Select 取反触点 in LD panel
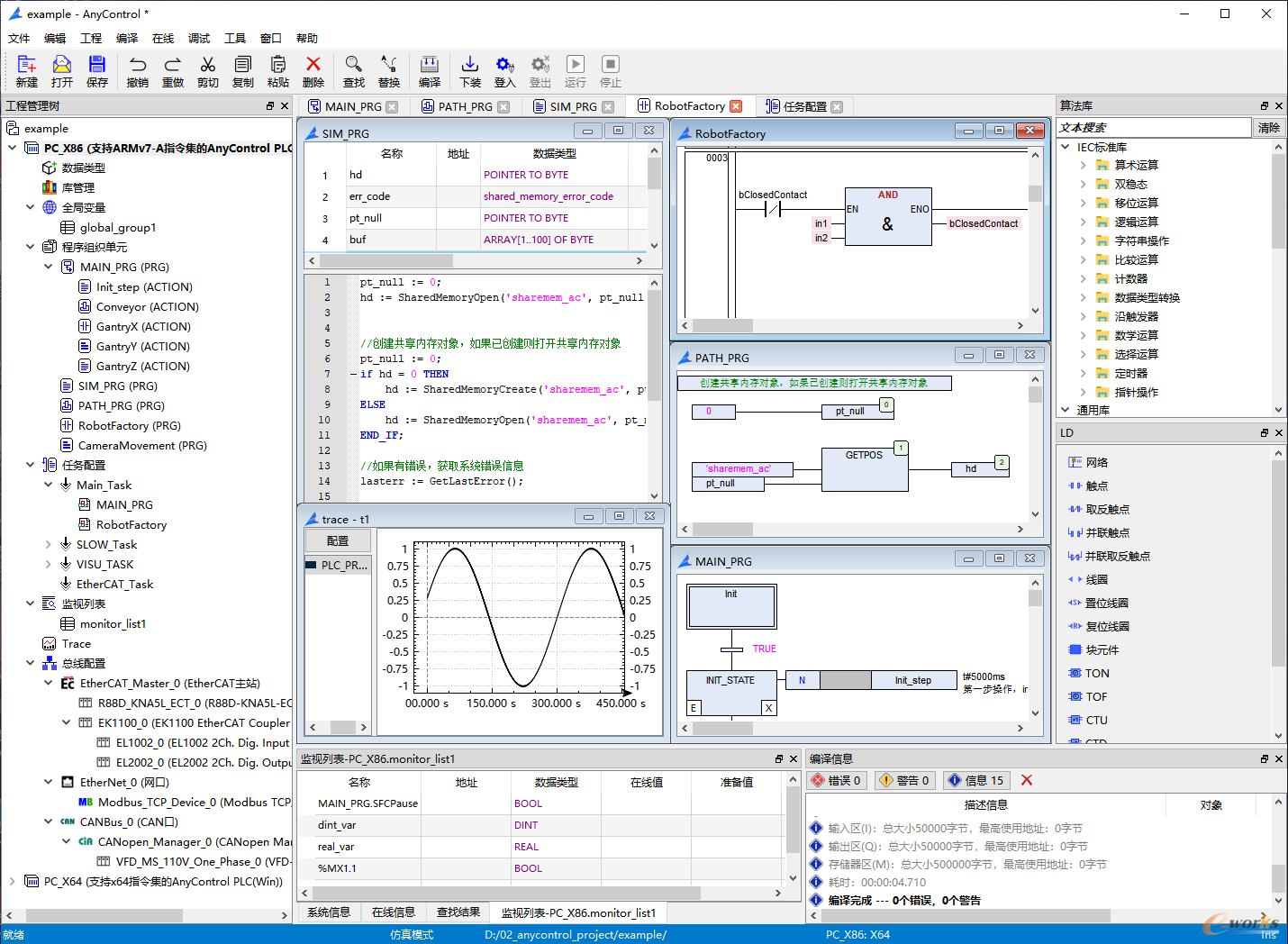Image resolution: width=1288 pixels, height=944 pixels. tap(1099, 509)
